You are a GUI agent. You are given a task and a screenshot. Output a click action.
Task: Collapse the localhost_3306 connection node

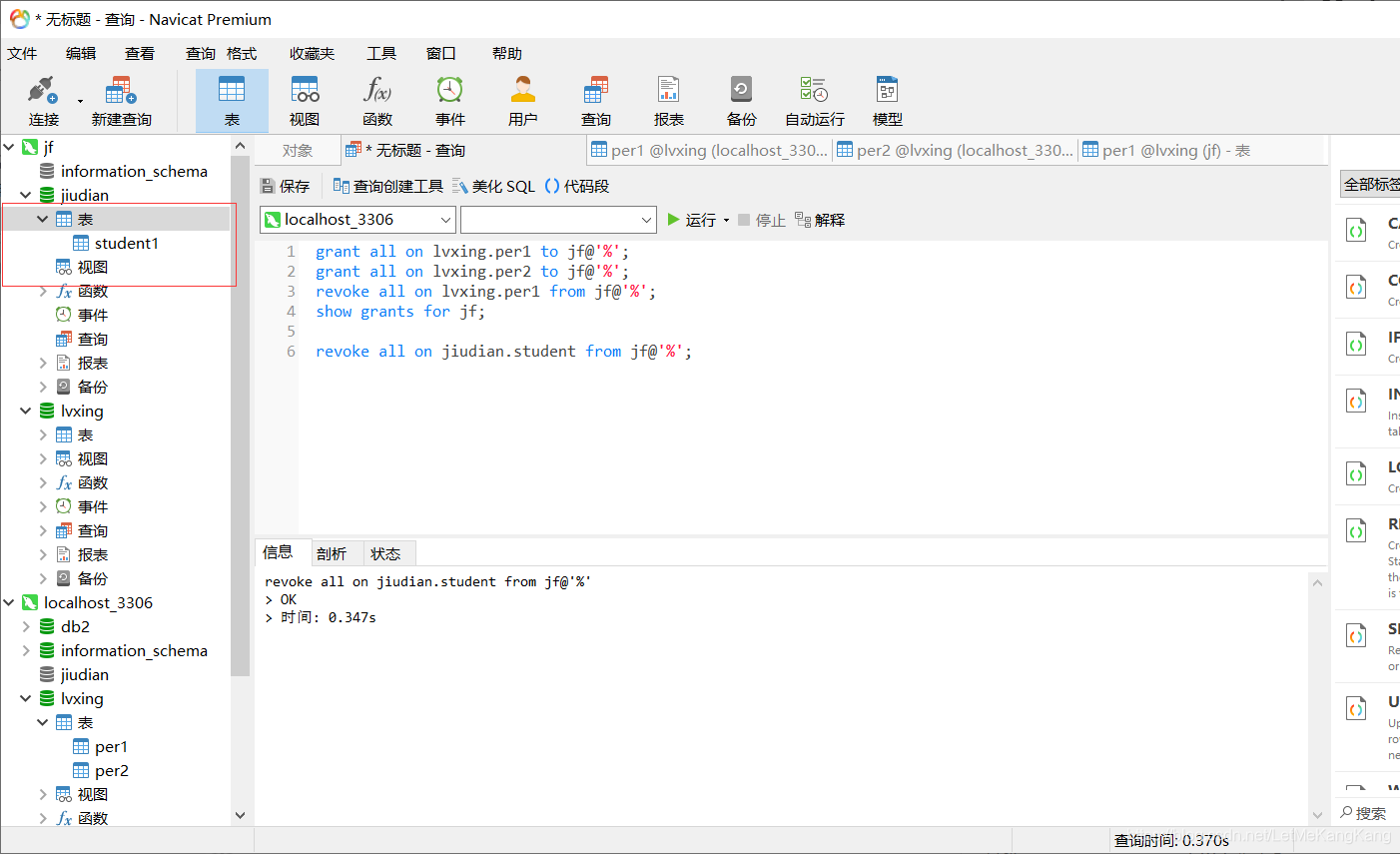pos(9,602)
